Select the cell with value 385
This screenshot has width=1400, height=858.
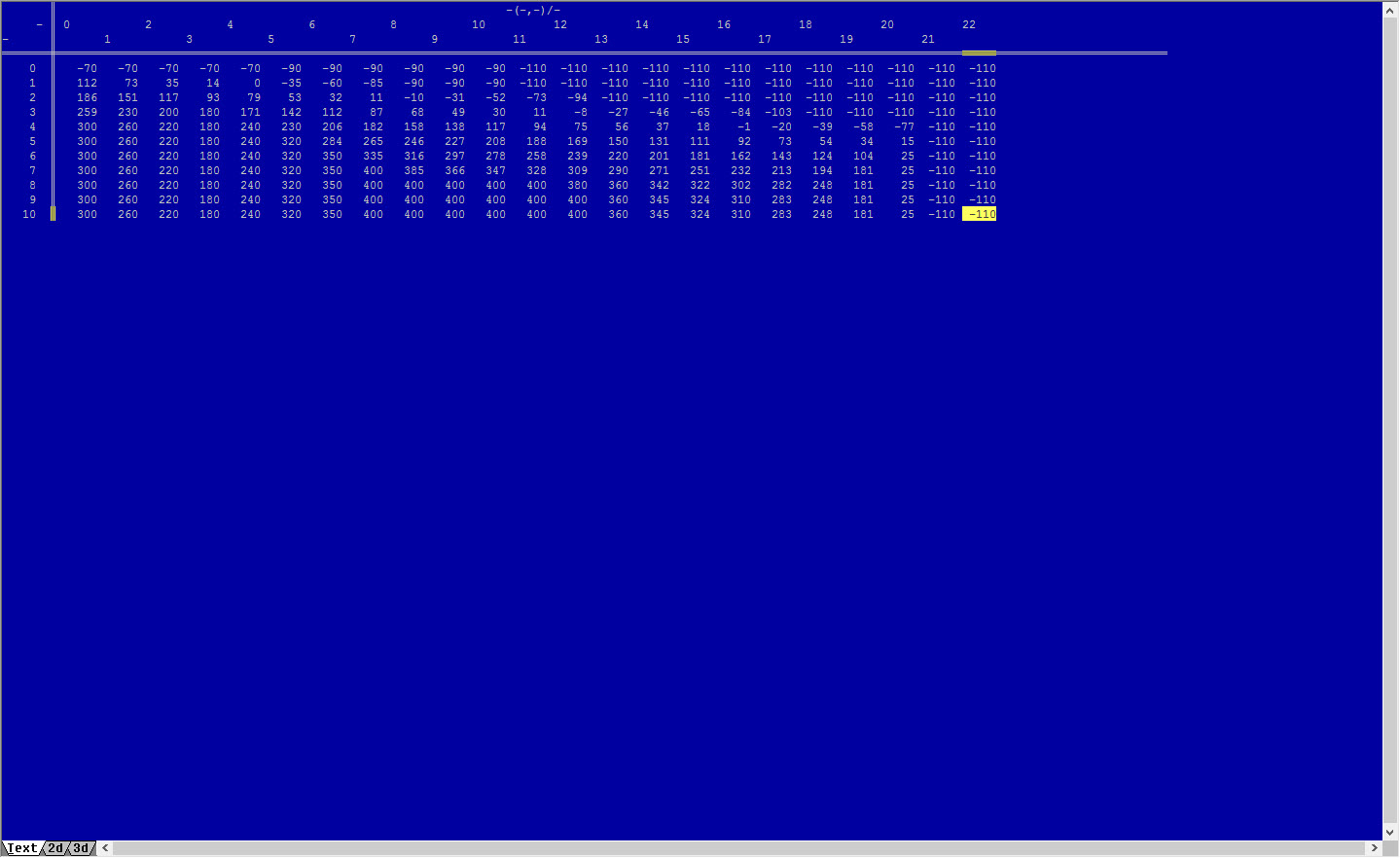(413, 170)
